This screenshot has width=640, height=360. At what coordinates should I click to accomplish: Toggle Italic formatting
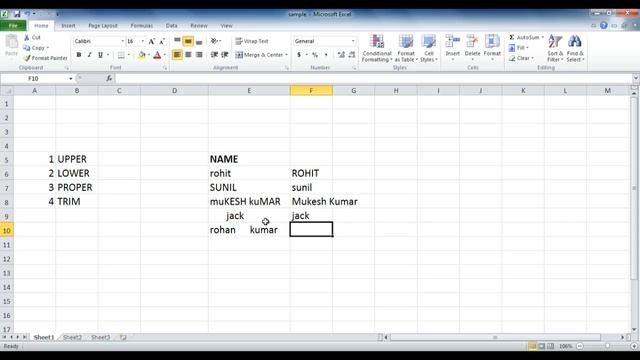89,55
